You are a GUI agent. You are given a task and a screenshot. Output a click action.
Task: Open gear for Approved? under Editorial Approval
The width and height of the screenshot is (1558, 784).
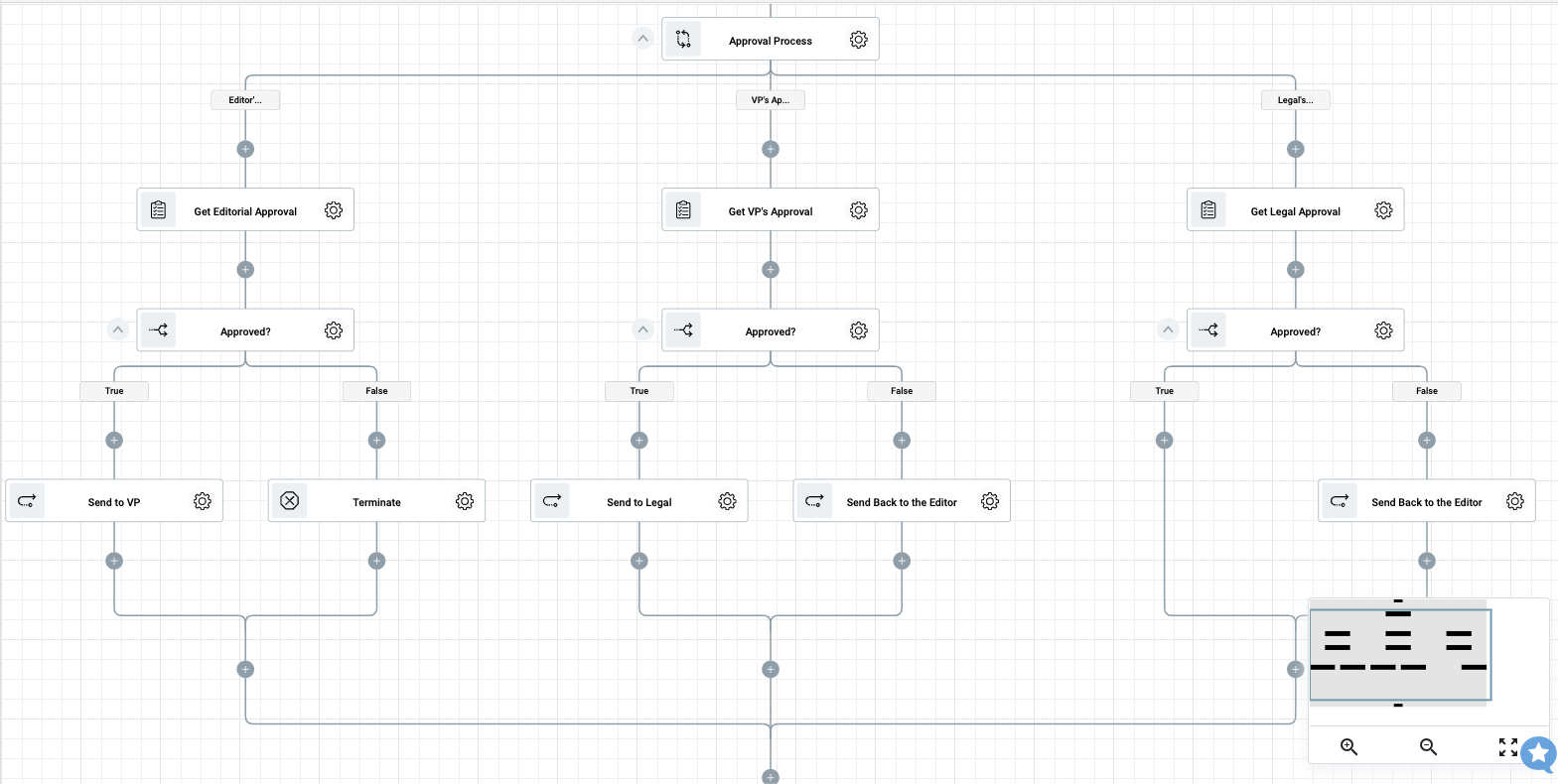334,330
